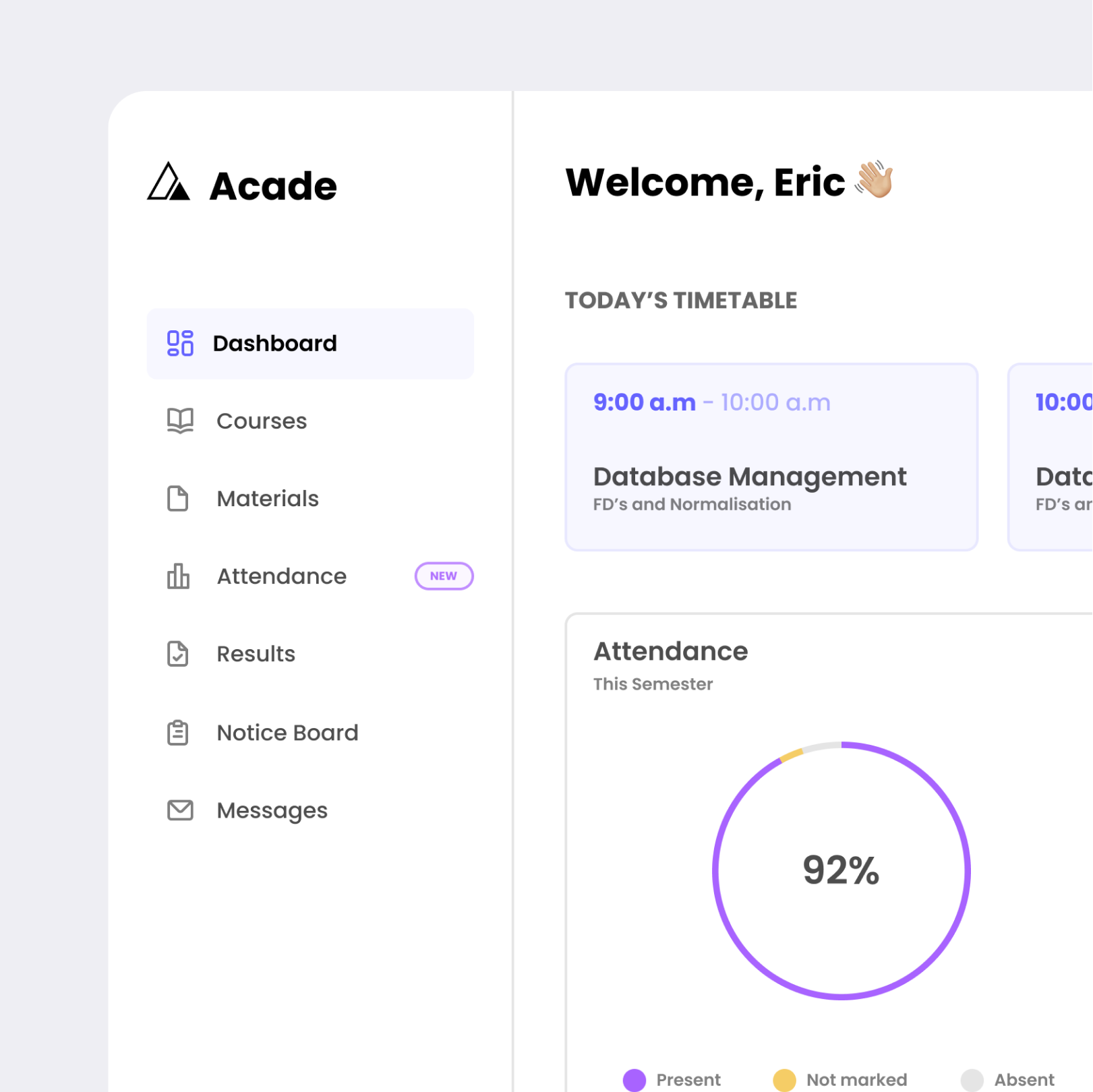Navigate to the Notice Board page
Image resolution: width=1093 pixels, height=1092 pixels.
(287, 732)
